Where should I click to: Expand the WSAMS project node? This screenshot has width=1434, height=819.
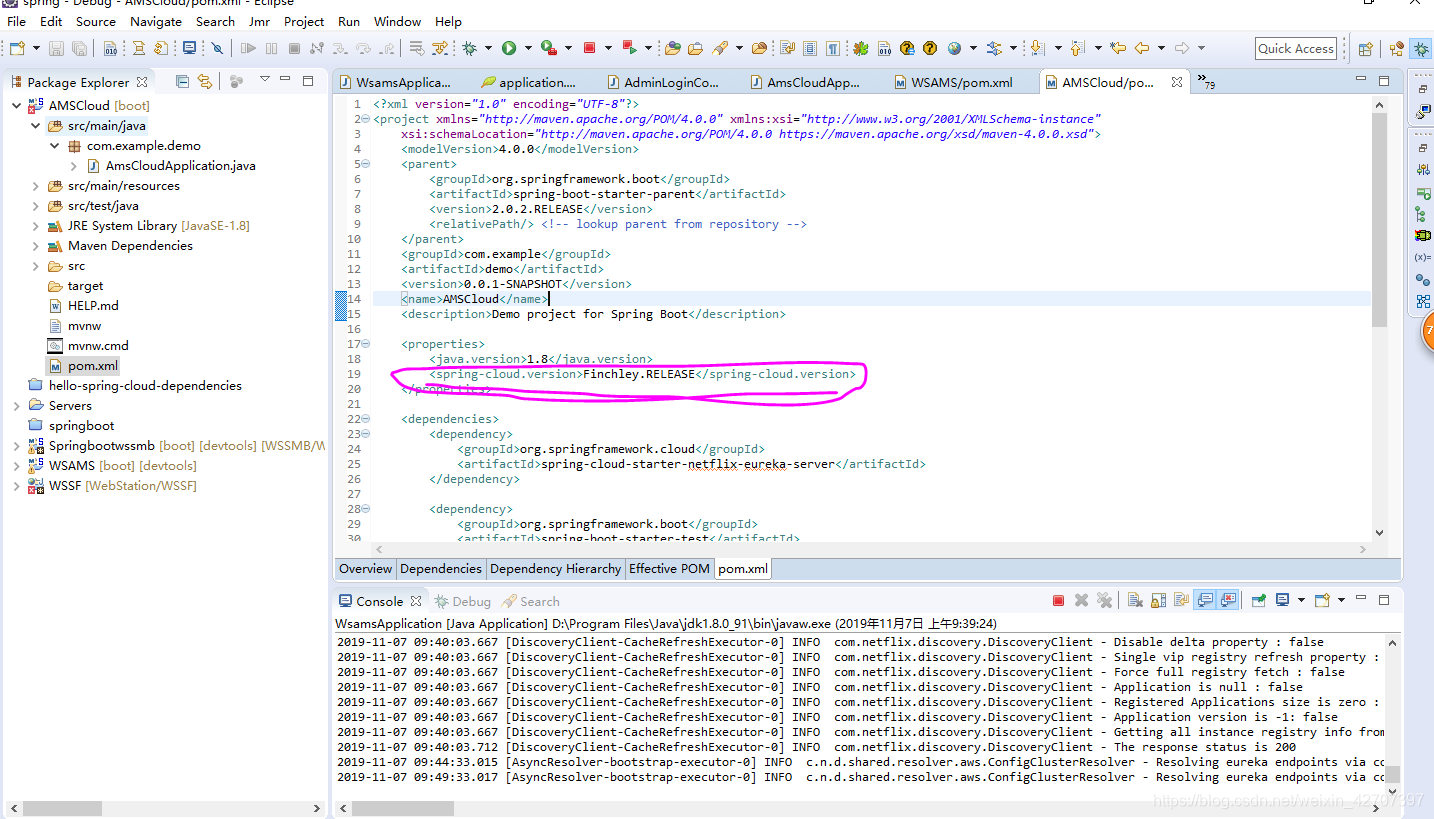coord(17,466)
